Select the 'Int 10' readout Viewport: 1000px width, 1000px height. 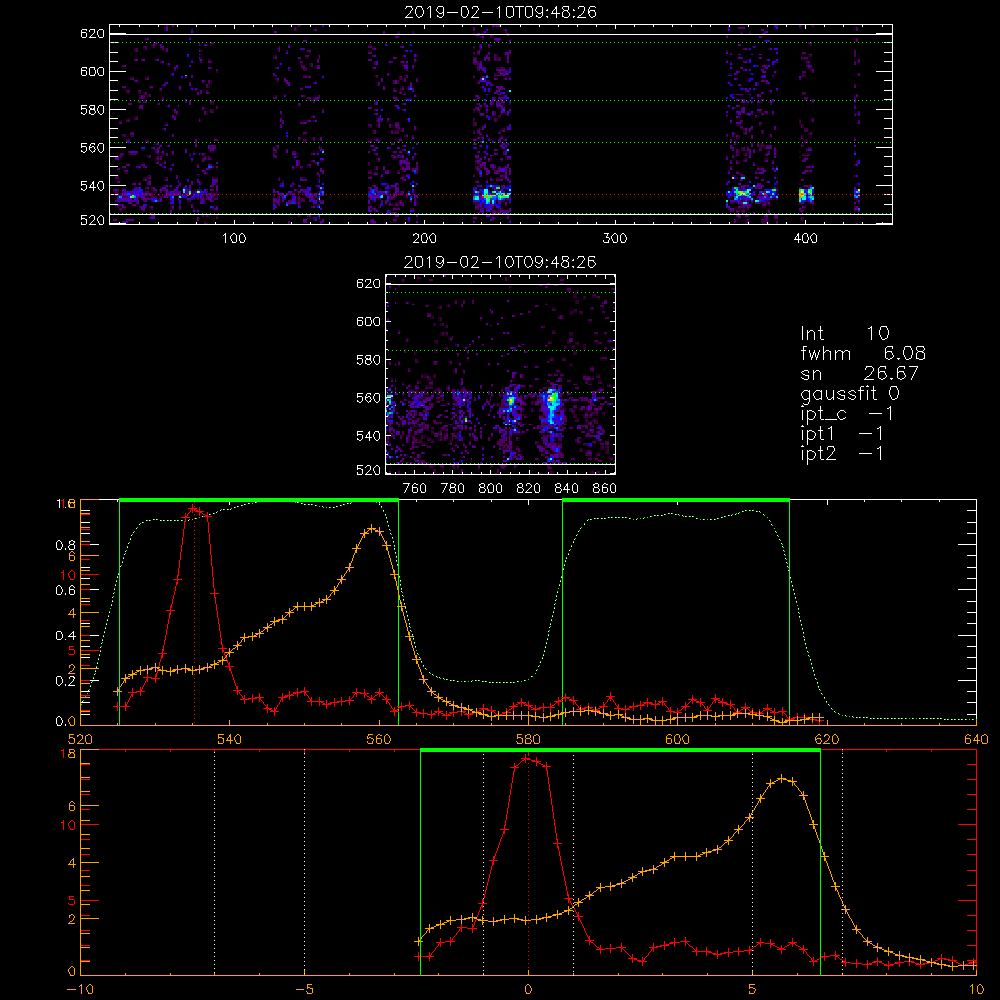844,334
